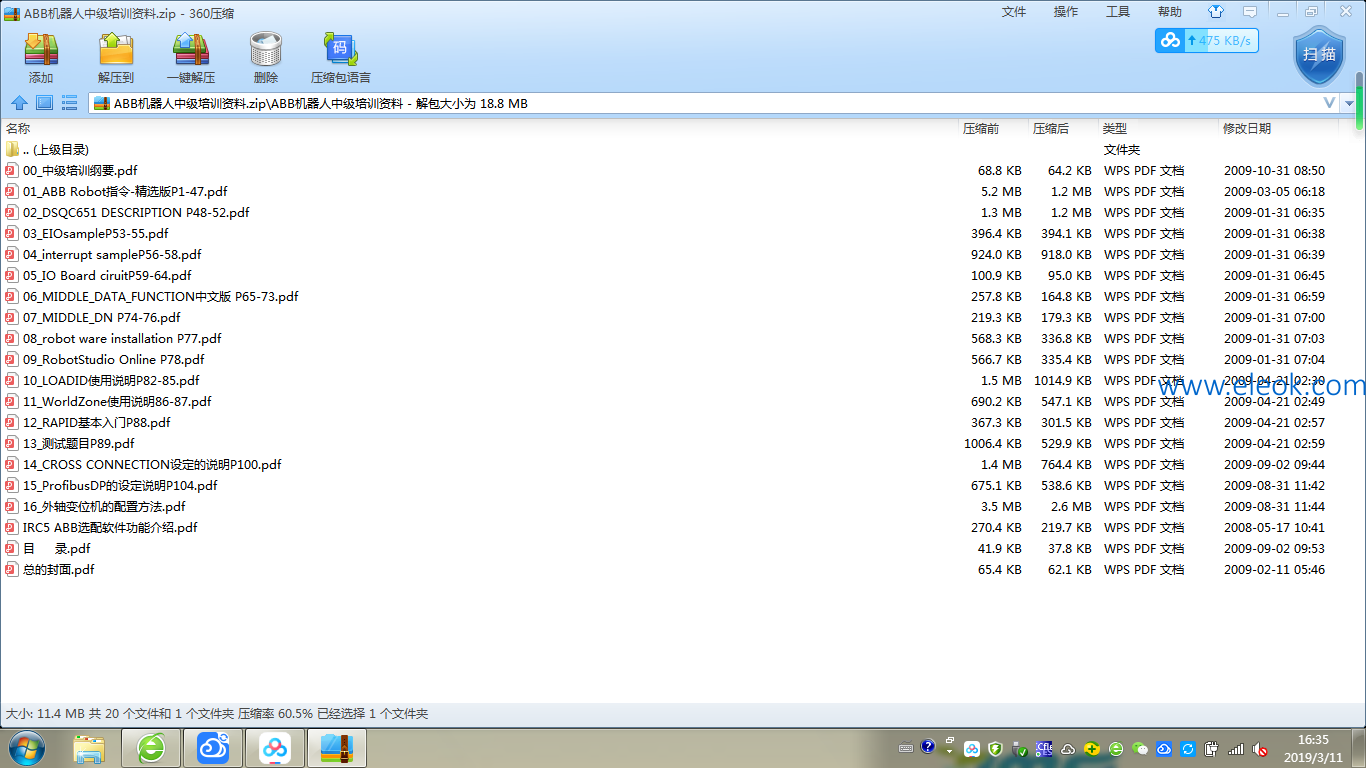The height and width of the screenshot is (768, 1366).
Task: Open Windows Explorer from the taskbar
Action: pos(88,748)
